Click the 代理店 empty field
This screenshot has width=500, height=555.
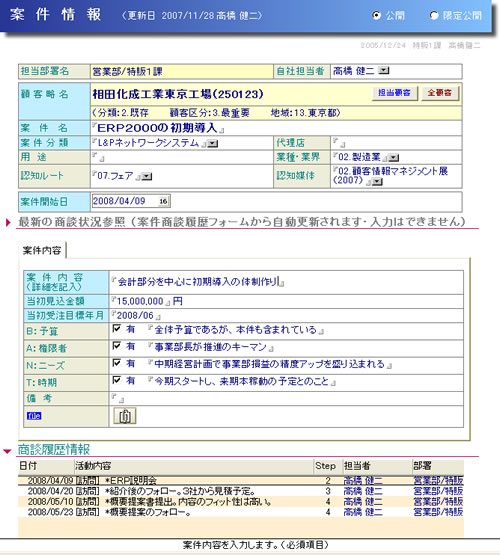click(339, 143)
